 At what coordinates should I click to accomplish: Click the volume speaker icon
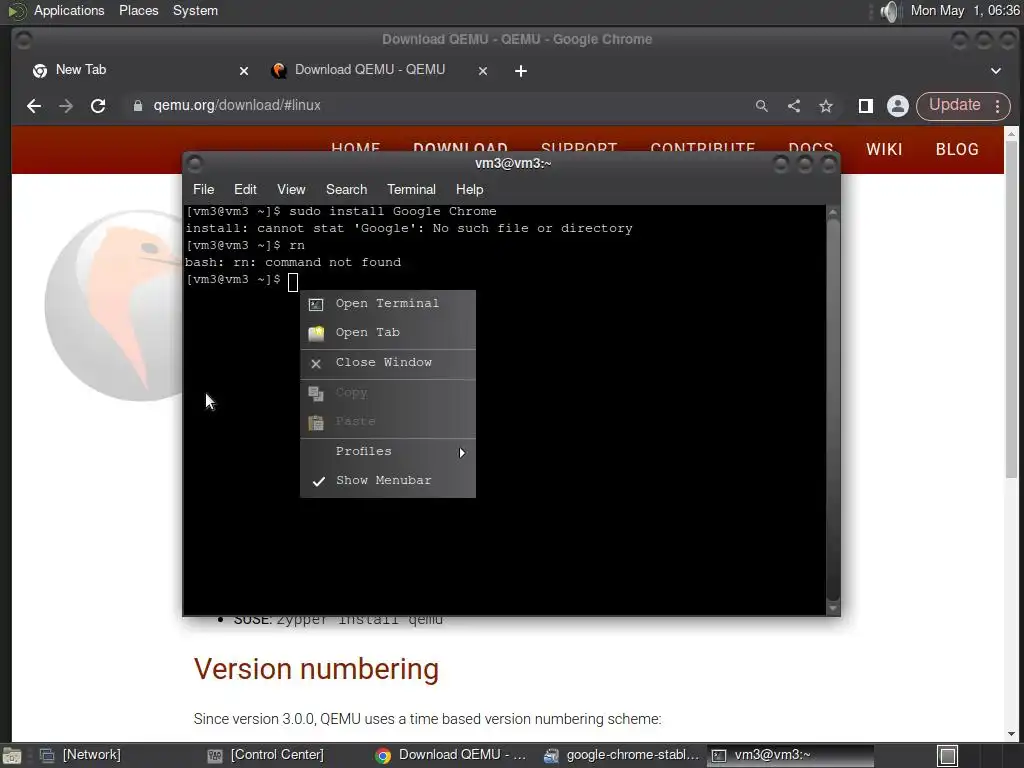click(x=889, y=11)
